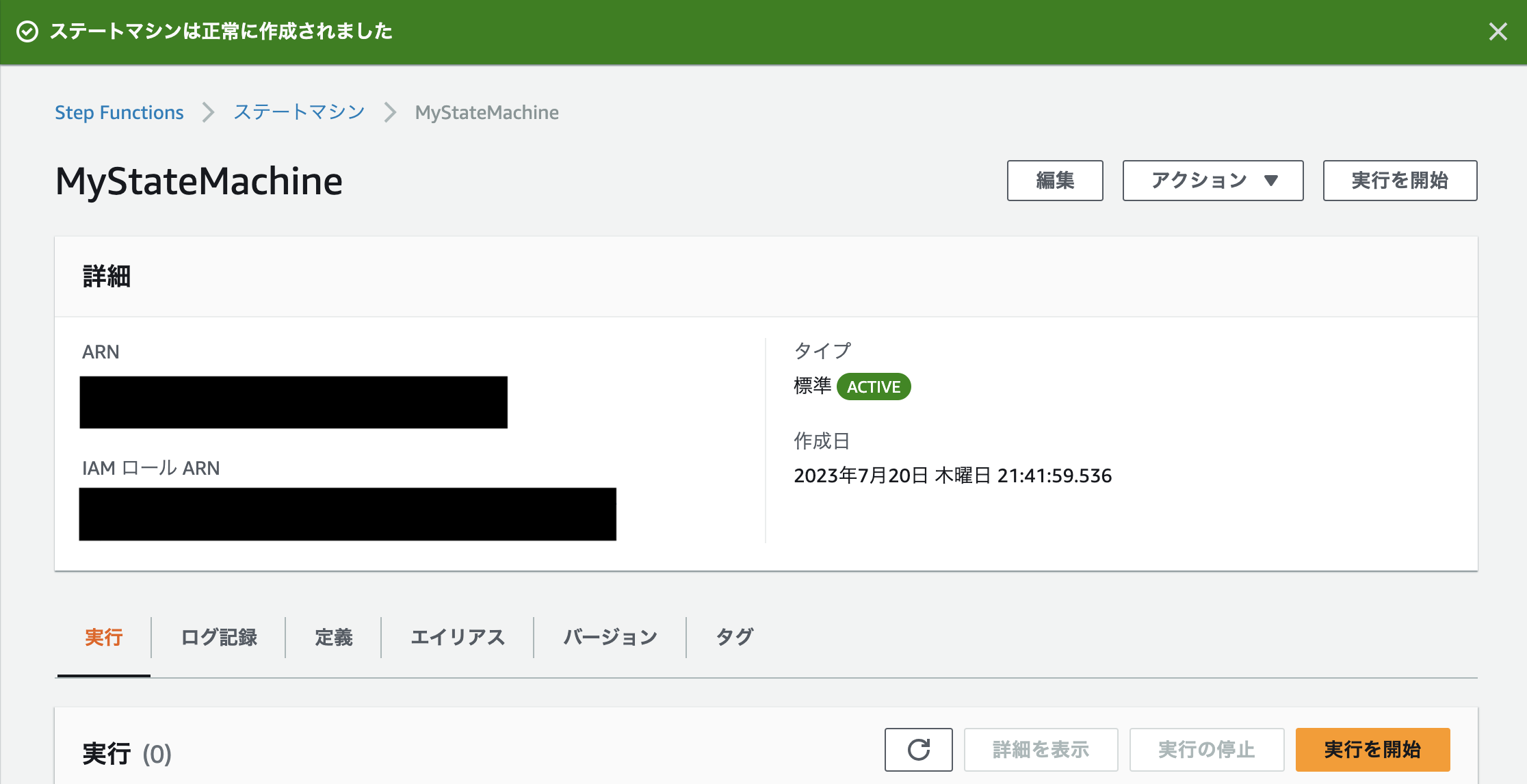Image resolution: width=1527 pixels, height=784 pixels.
Task: Click the chevron after Step Functions breadcrumb
Action: coord(208,112)
